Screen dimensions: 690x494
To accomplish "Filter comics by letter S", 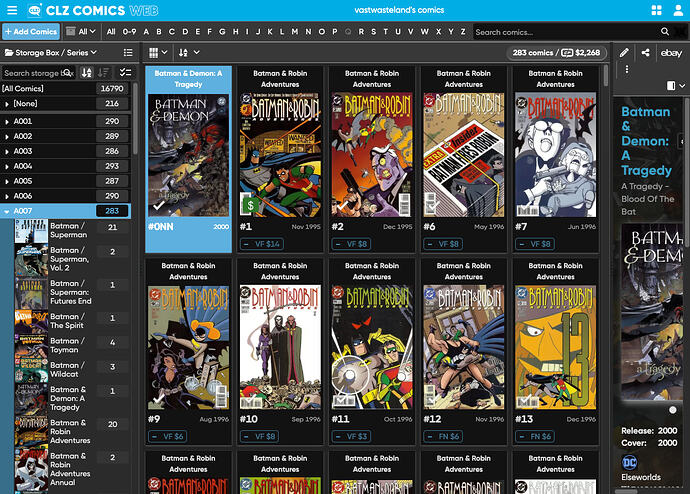I will [374, 32].
